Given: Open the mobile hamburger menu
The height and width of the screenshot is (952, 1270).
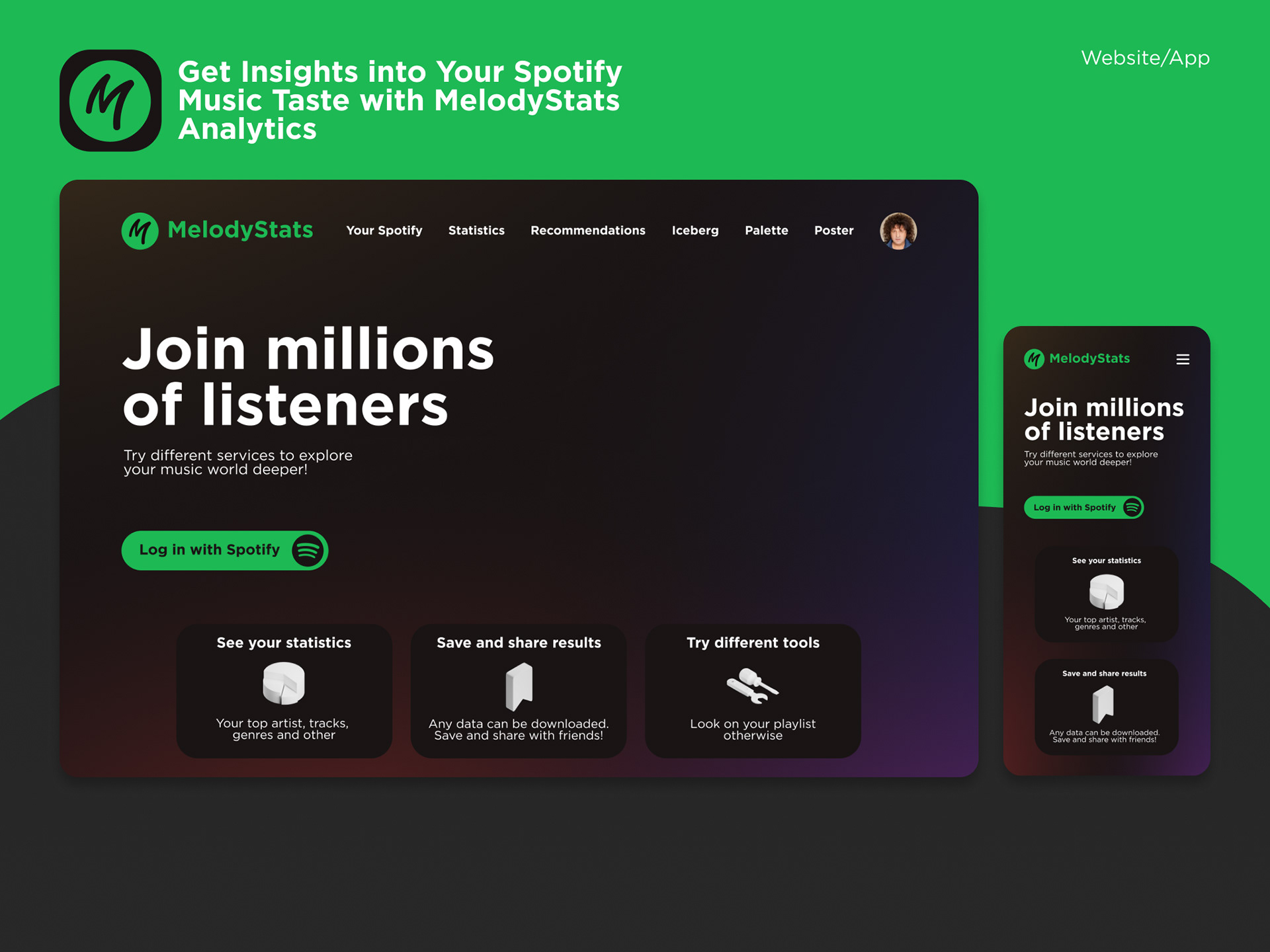Looking at the screenshot, I should tap(1183, 359).
